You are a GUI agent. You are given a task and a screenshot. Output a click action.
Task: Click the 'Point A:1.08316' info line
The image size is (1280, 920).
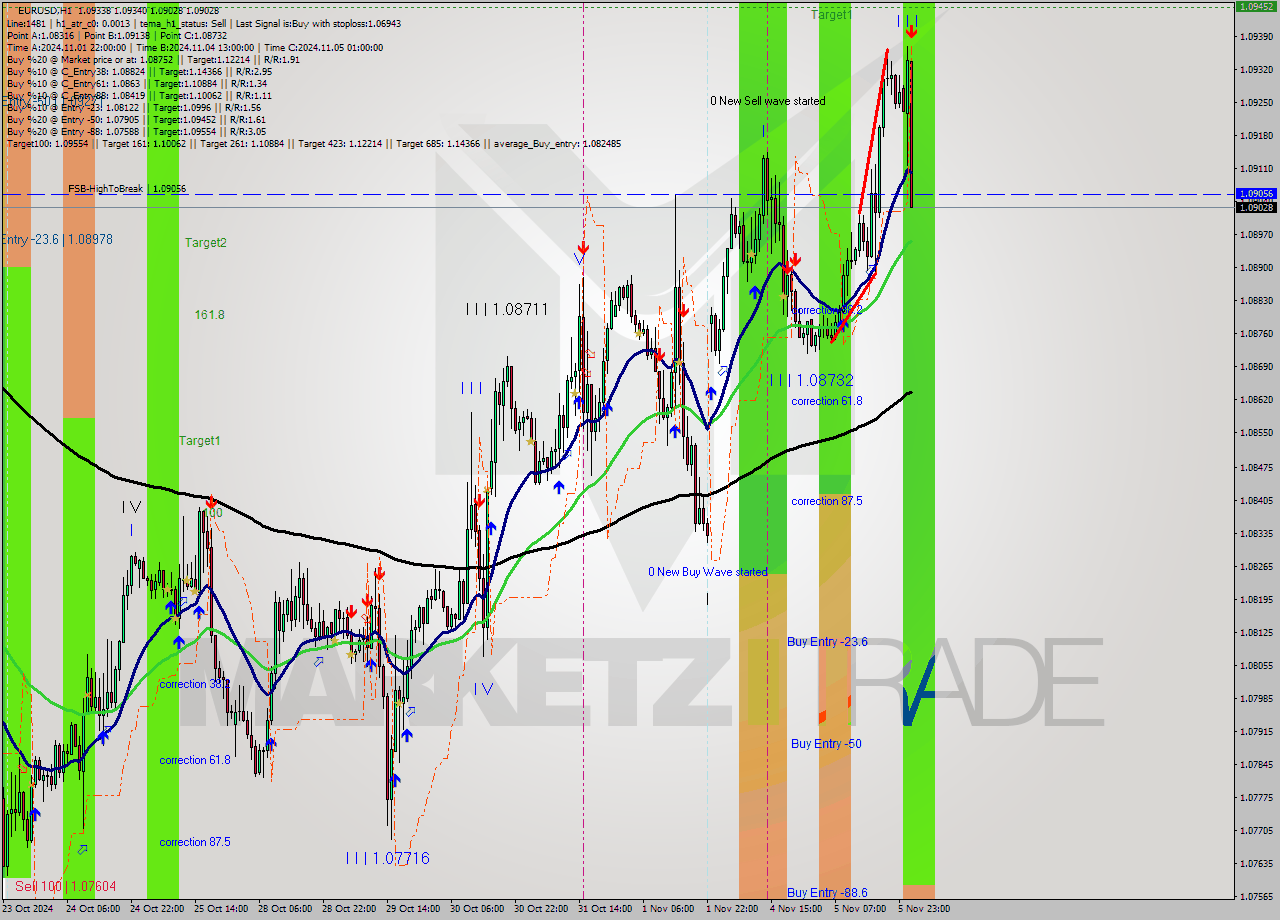tap(116, 35)
